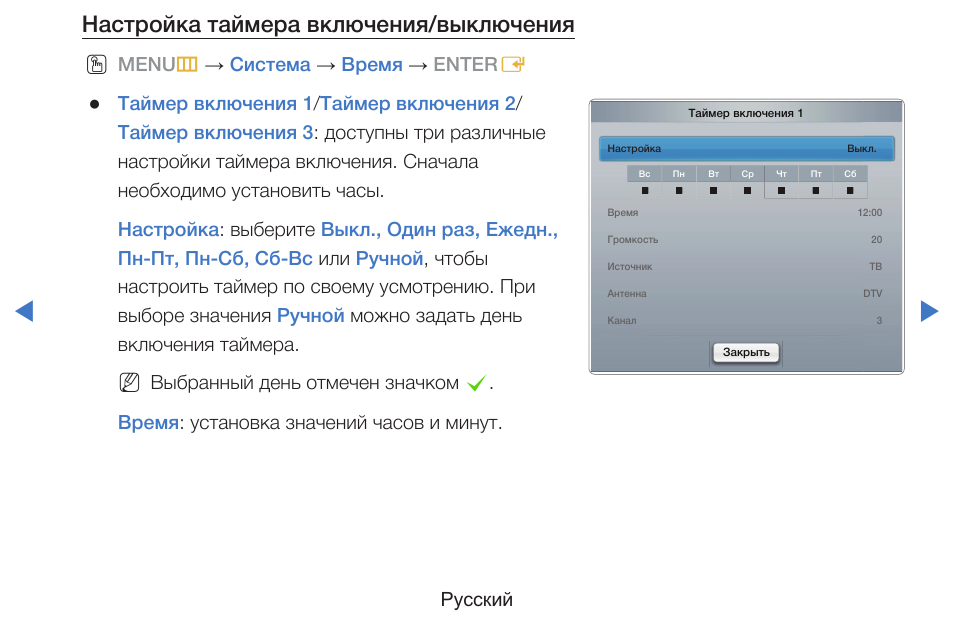The image size is (955, 624).
Task: Open the Источник setting showing ТВ
Action: pos(746,267)
